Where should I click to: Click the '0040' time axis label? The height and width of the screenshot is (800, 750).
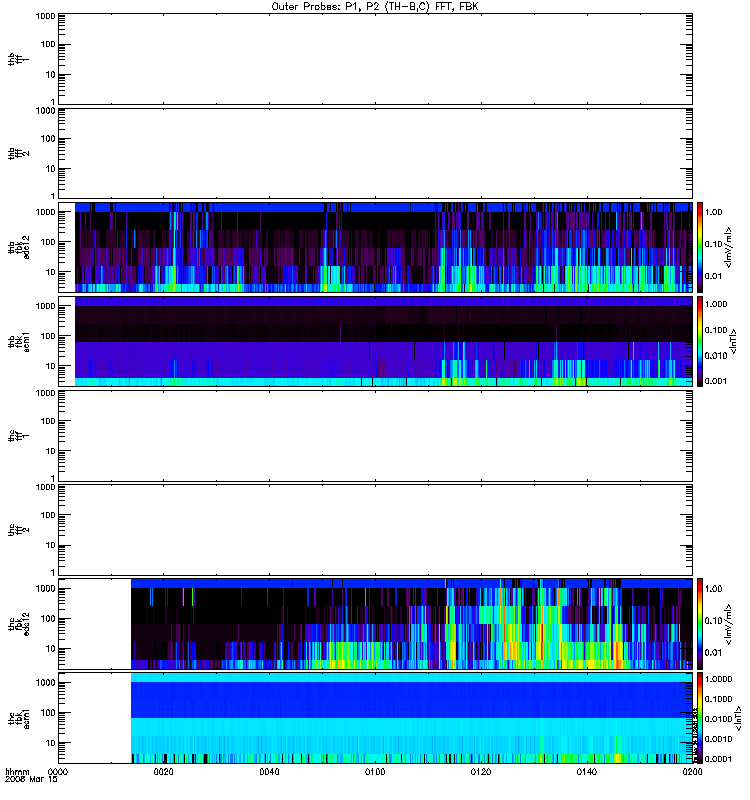tap(269, 772)
